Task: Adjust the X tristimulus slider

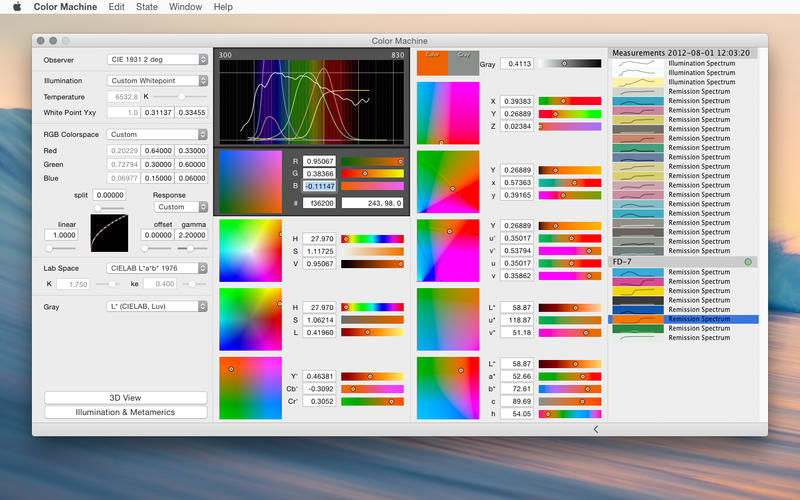Action: coord(570,101)
